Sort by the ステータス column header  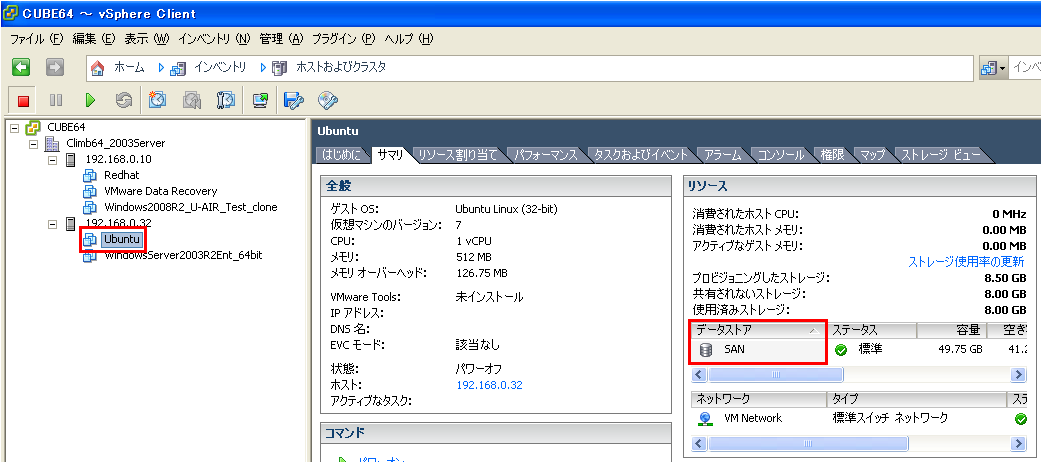[x=872, y=330]
